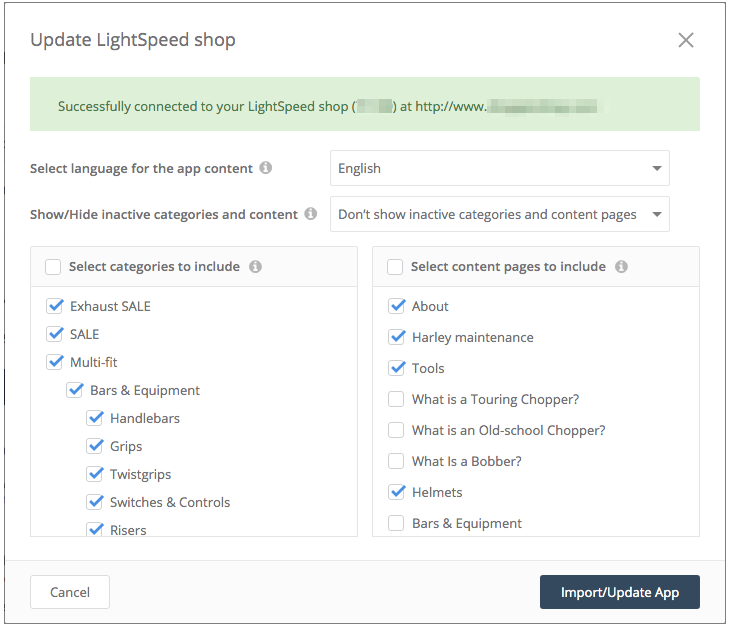This screenshot has width=730, height=627.
Task: Uncheck the Harley maintenance content page
Action: pyautogui.click(x=397, y=337)
